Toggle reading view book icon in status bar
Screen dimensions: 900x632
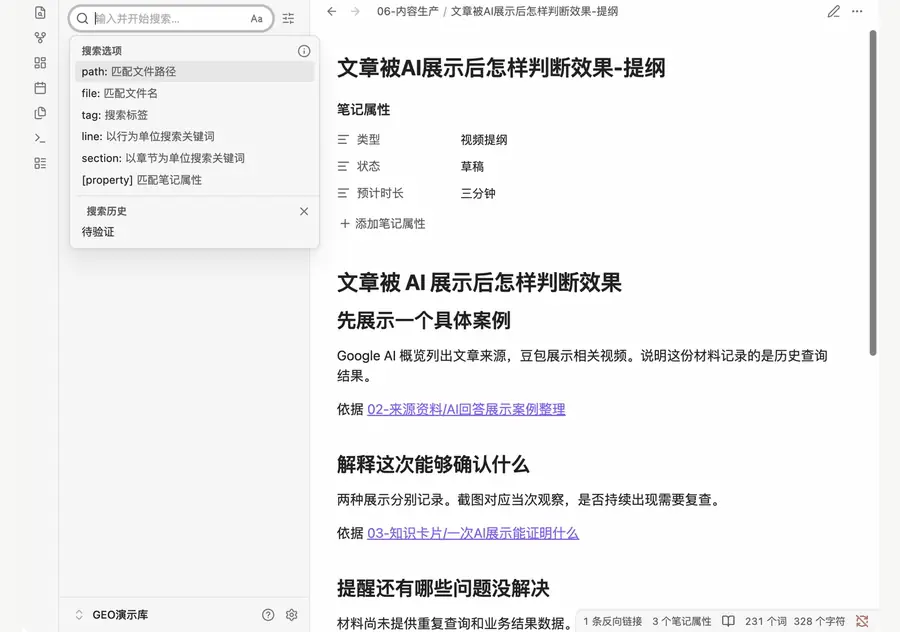click(x=728, y=621)
